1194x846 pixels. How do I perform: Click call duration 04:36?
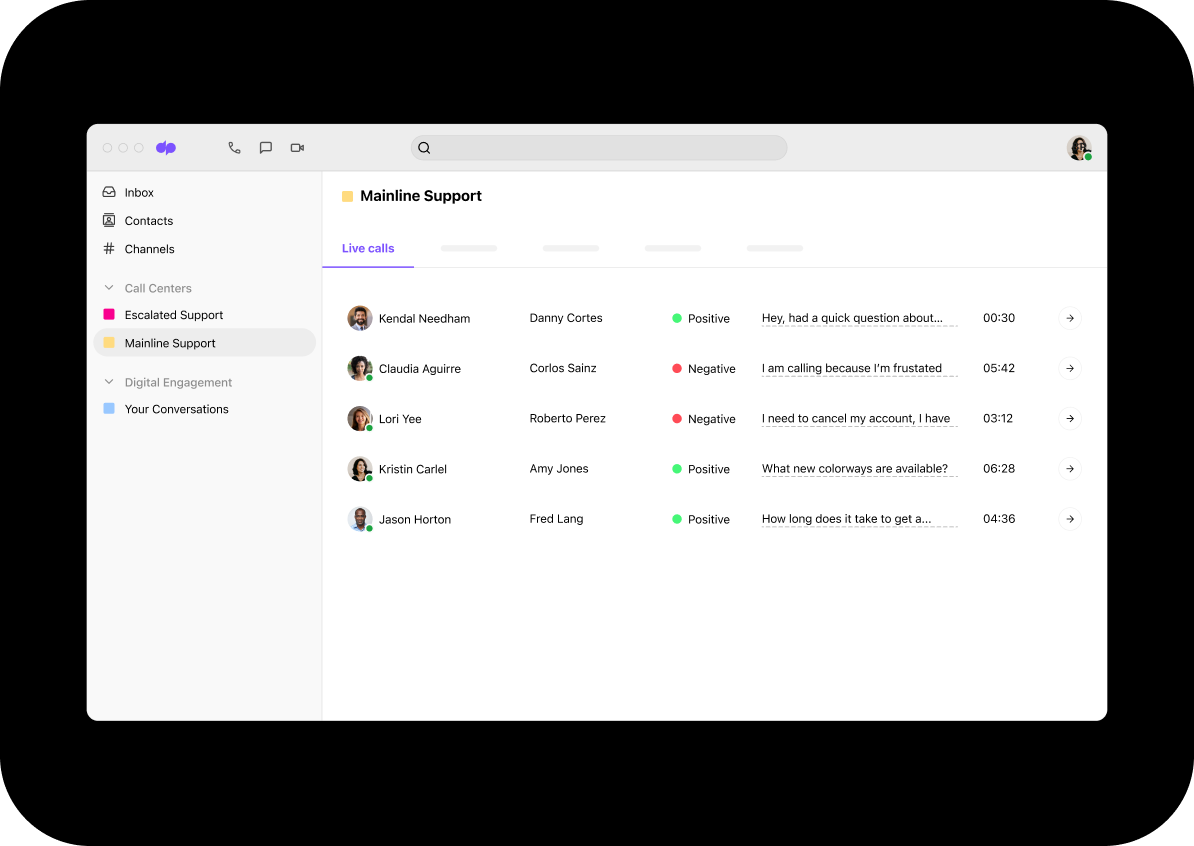pyautogui.click(x=998, y=519)
